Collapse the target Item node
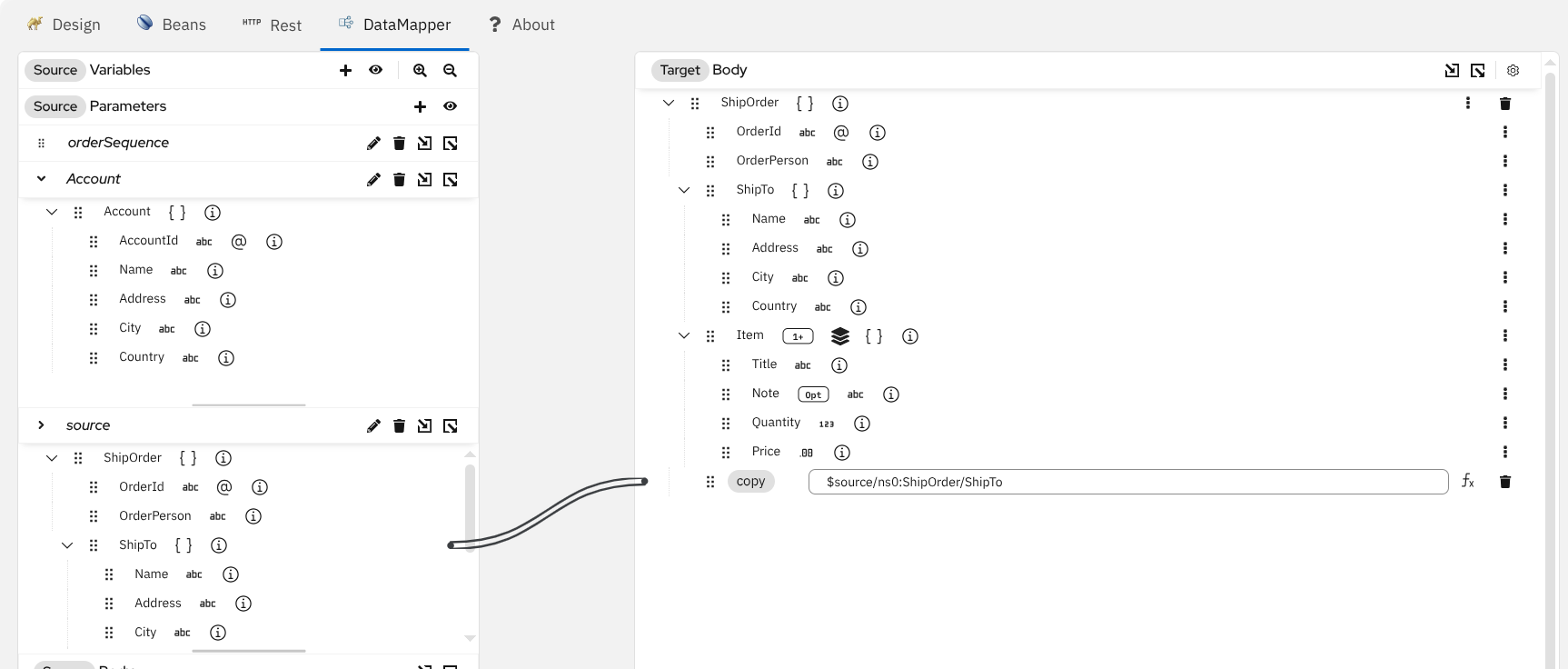 [684, 335]
